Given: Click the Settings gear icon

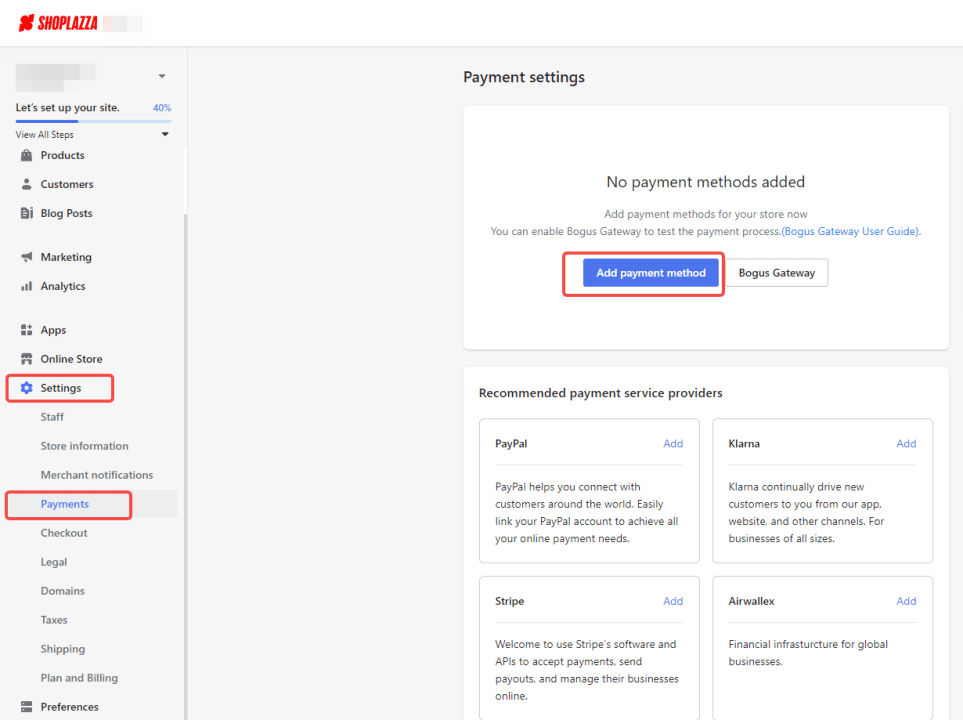Looking at the screenshot, I should (26, 388).
